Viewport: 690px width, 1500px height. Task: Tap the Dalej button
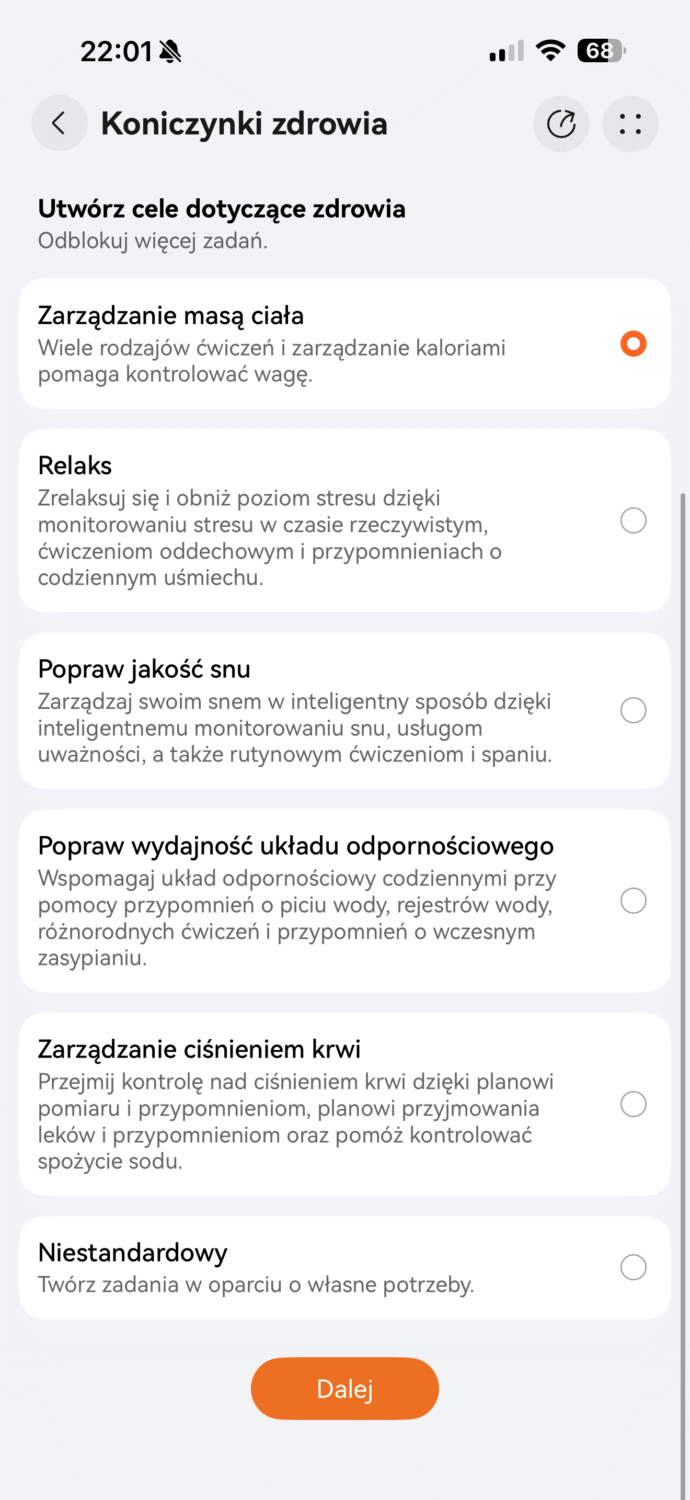point(345,1389)
